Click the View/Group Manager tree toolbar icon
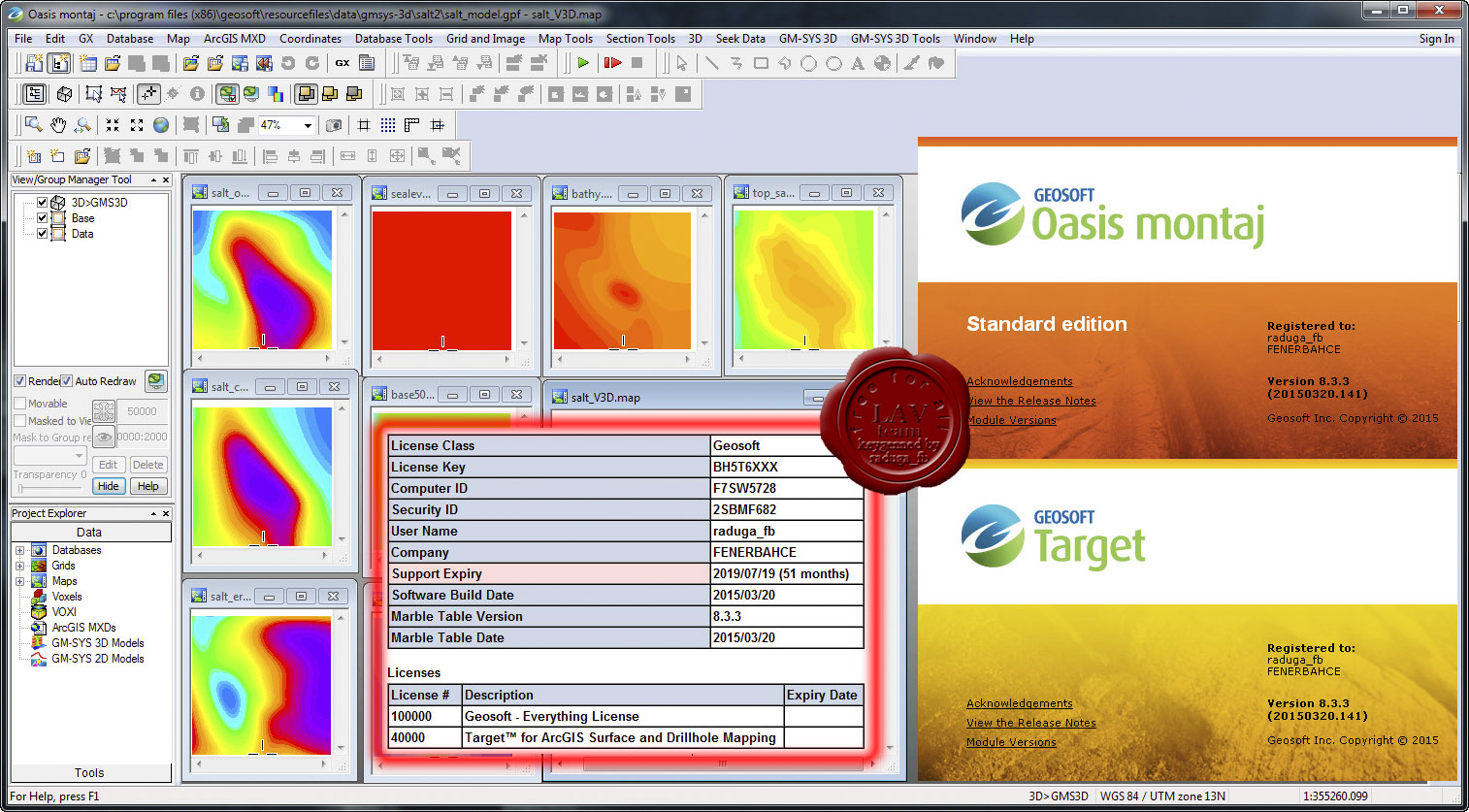1469x812 pixels. click(34, 94)
